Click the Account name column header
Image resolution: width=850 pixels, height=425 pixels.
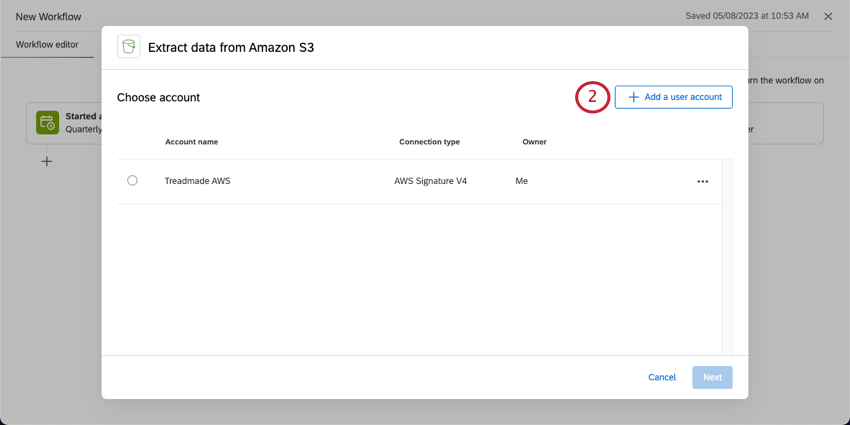[x=191, y=142]
